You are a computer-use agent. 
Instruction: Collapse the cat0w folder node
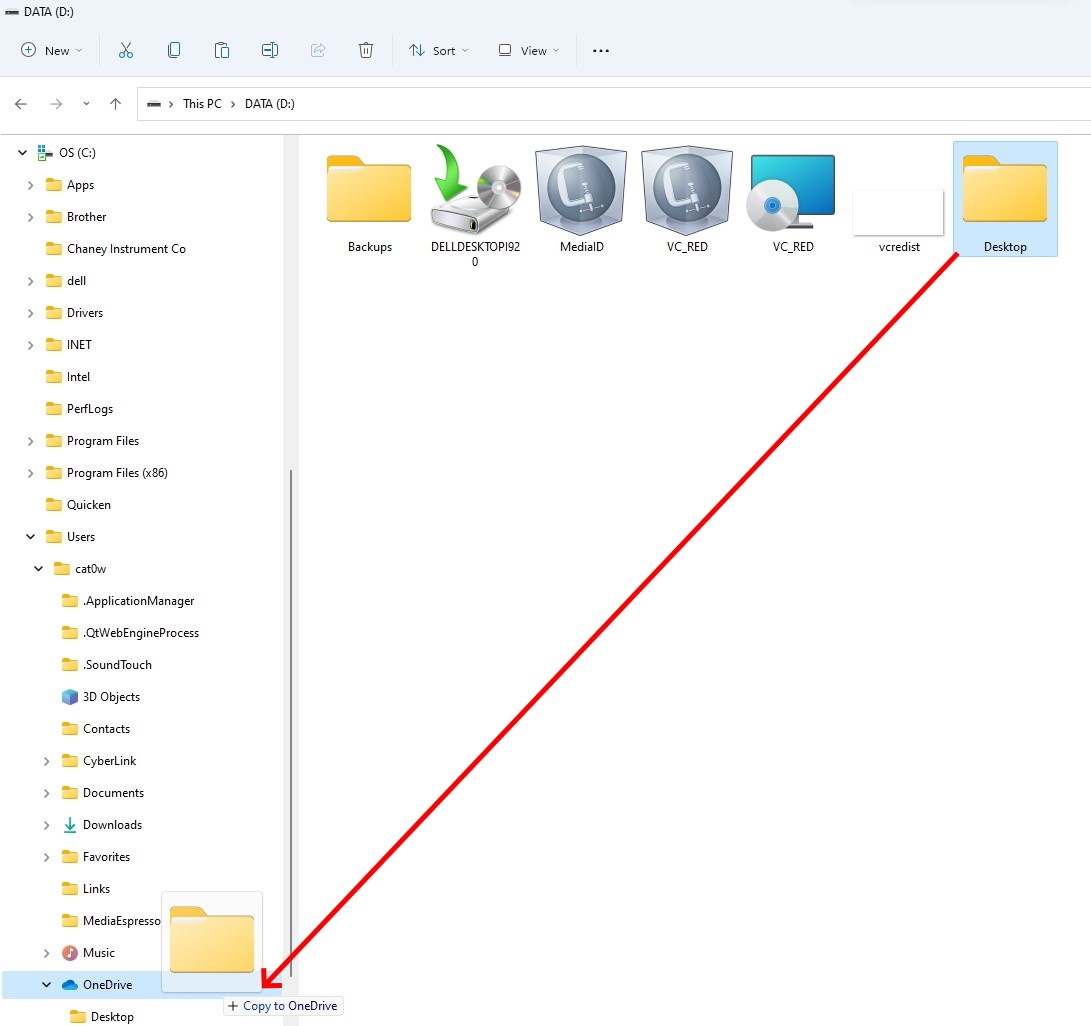(x=38, y=568)
